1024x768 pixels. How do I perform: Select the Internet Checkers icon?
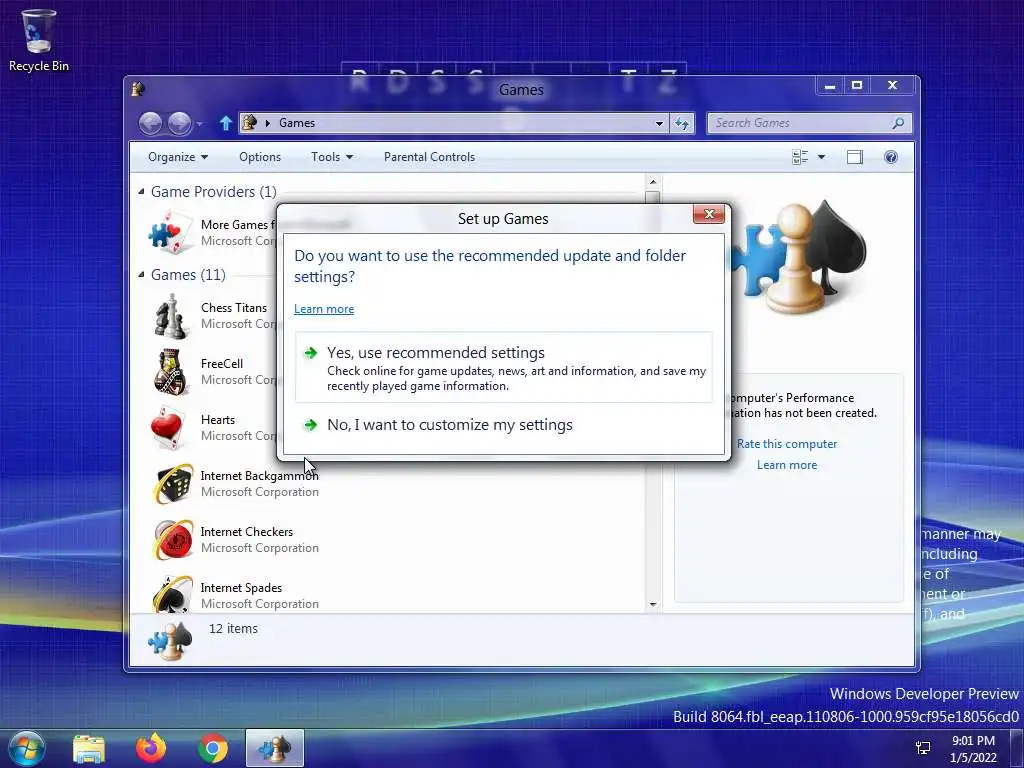click(173, 540)
